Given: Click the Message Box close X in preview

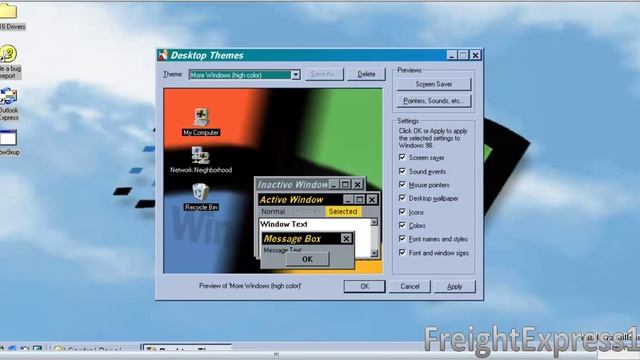Looking at the screenshot, I should (x=346, y=238).
